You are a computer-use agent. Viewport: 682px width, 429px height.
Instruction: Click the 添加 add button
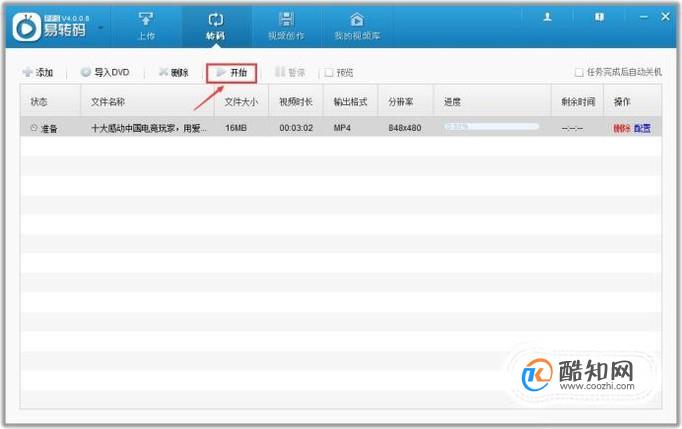(x=38, y=72)
